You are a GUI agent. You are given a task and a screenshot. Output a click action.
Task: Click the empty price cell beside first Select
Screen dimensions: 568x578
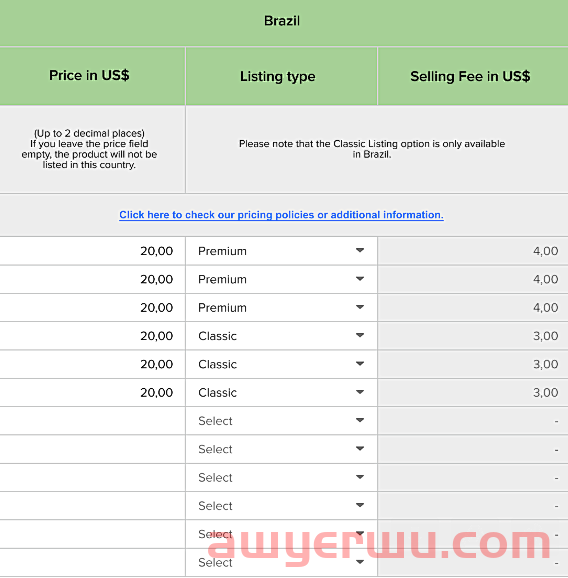coord(92,421)
